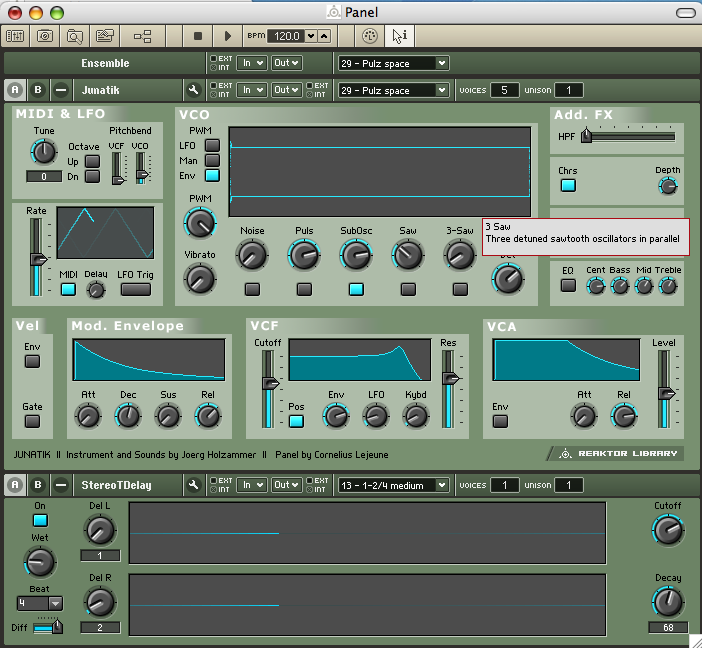The image size is (702, 648).
Task: Start playback with the play button
Action: [x=227, y=36]
